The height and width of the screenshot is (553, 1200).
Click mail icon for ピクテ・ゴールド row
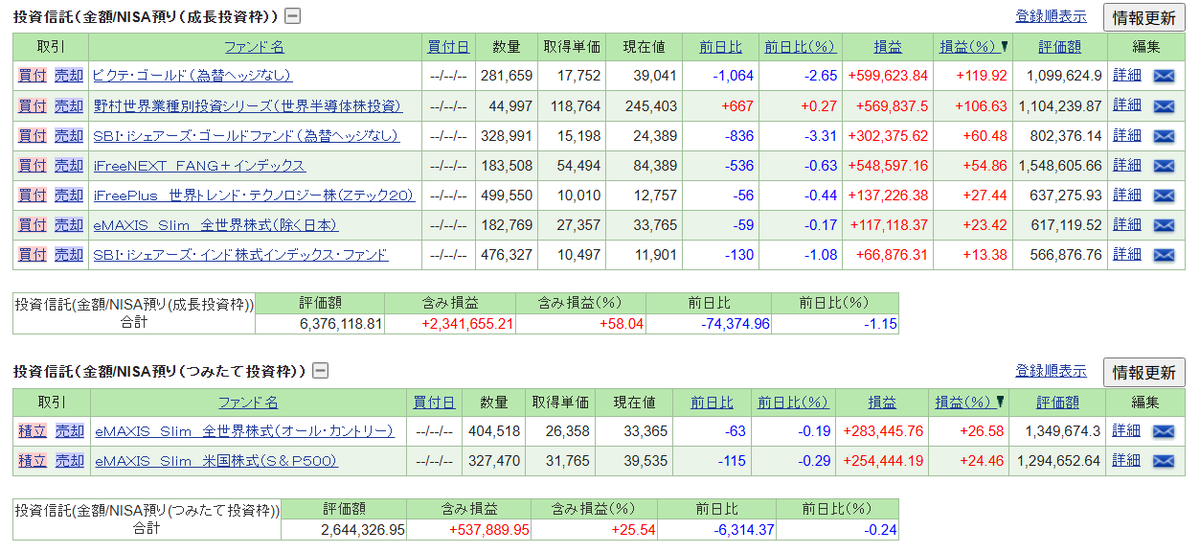pos(1163,76)
